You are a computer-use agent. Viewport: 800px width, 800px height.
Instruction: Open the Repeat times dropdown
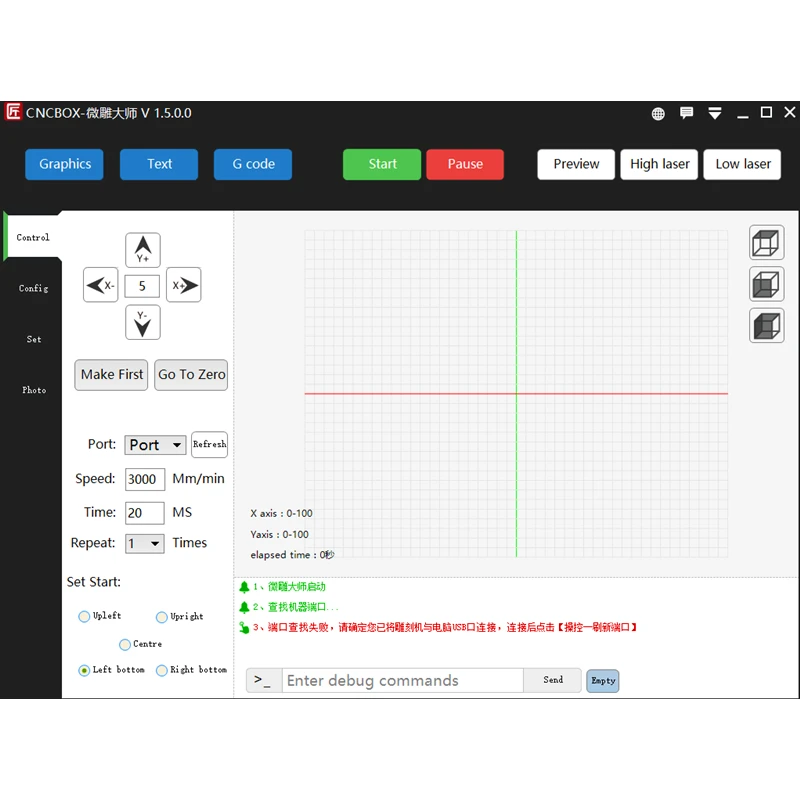[145, 543]
